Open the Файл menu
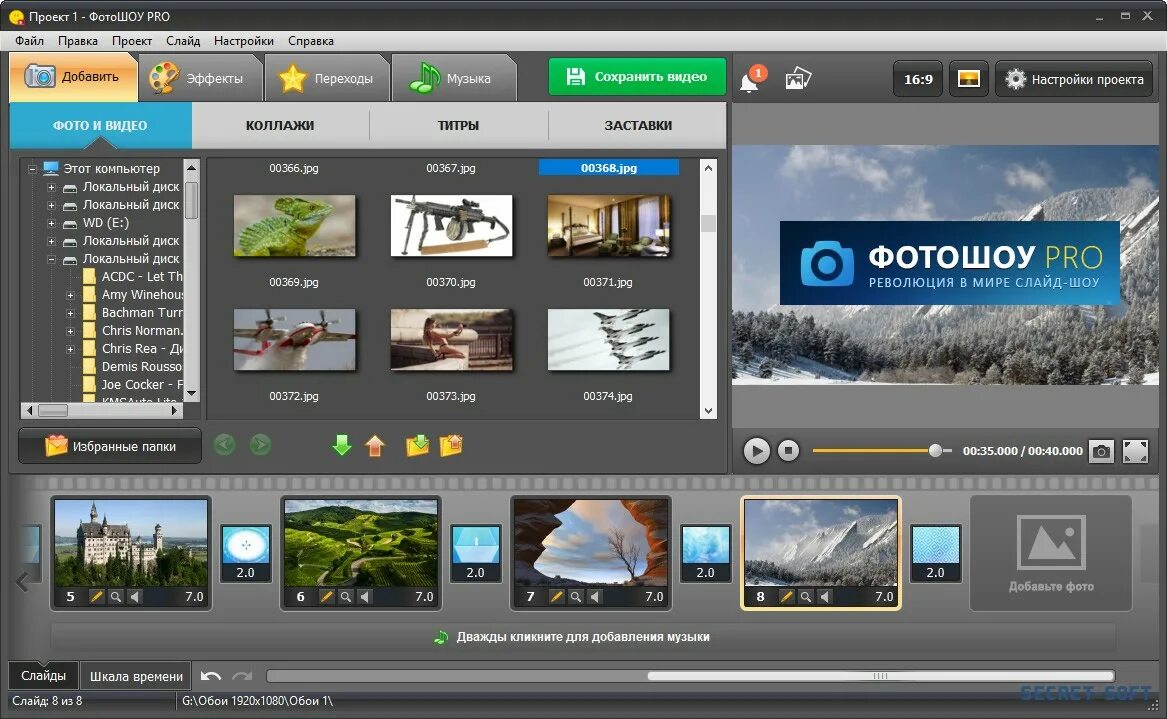This screenshot has height=719, width=1167. coord(29,41)
